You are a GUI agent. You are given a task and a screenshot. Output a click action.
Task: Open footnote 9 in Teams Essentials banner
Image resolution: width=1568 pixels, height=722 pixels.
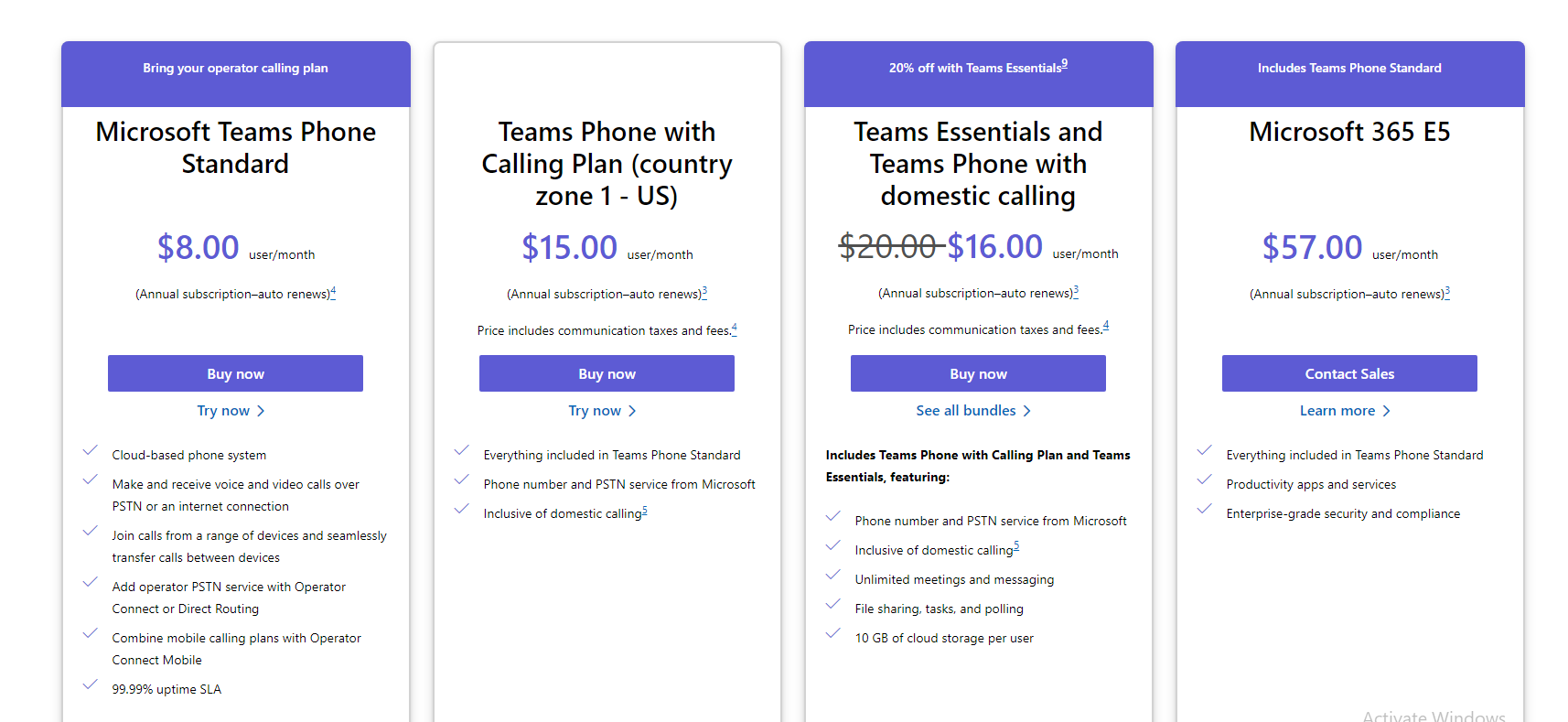[1064, 62]
